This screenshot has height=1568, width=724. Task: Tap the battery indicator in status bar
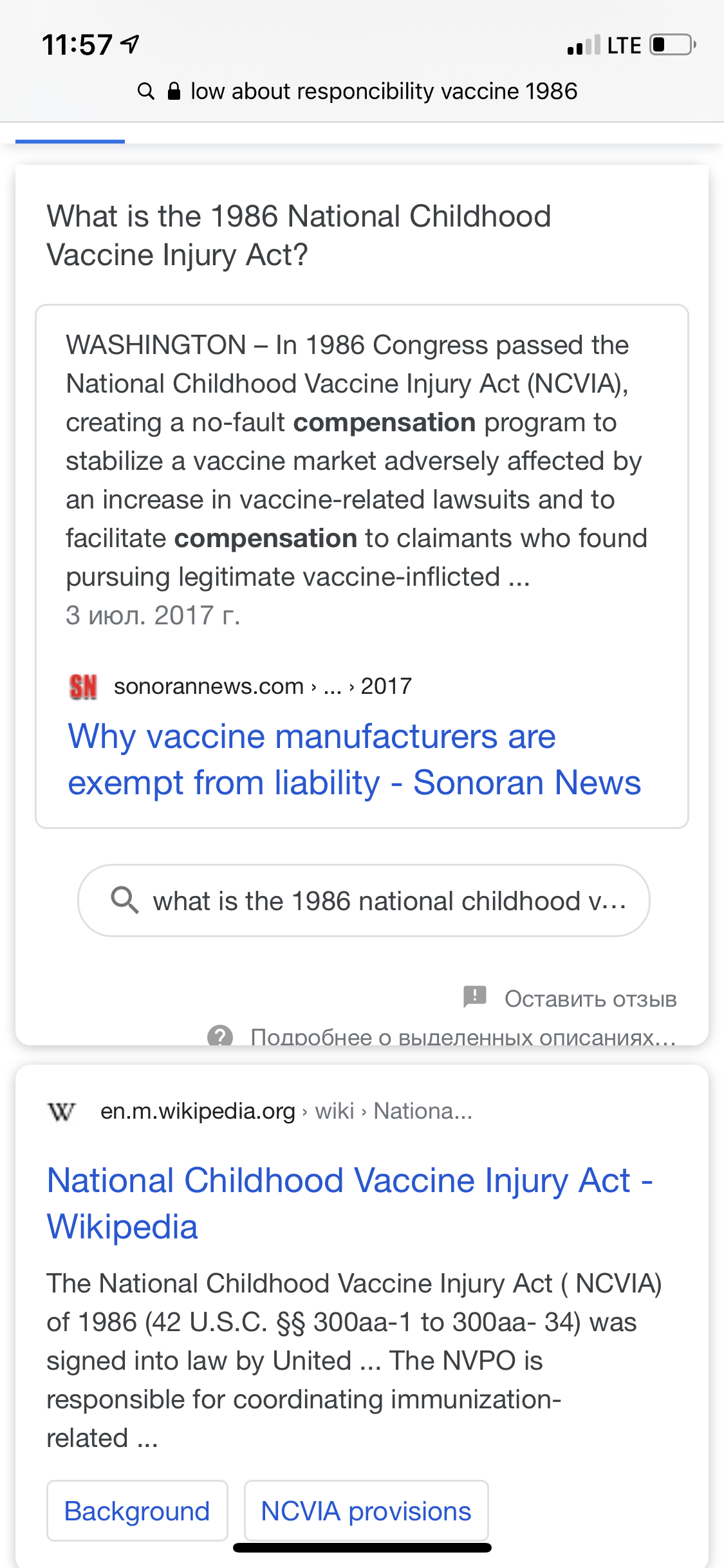[x=673, y=45]
